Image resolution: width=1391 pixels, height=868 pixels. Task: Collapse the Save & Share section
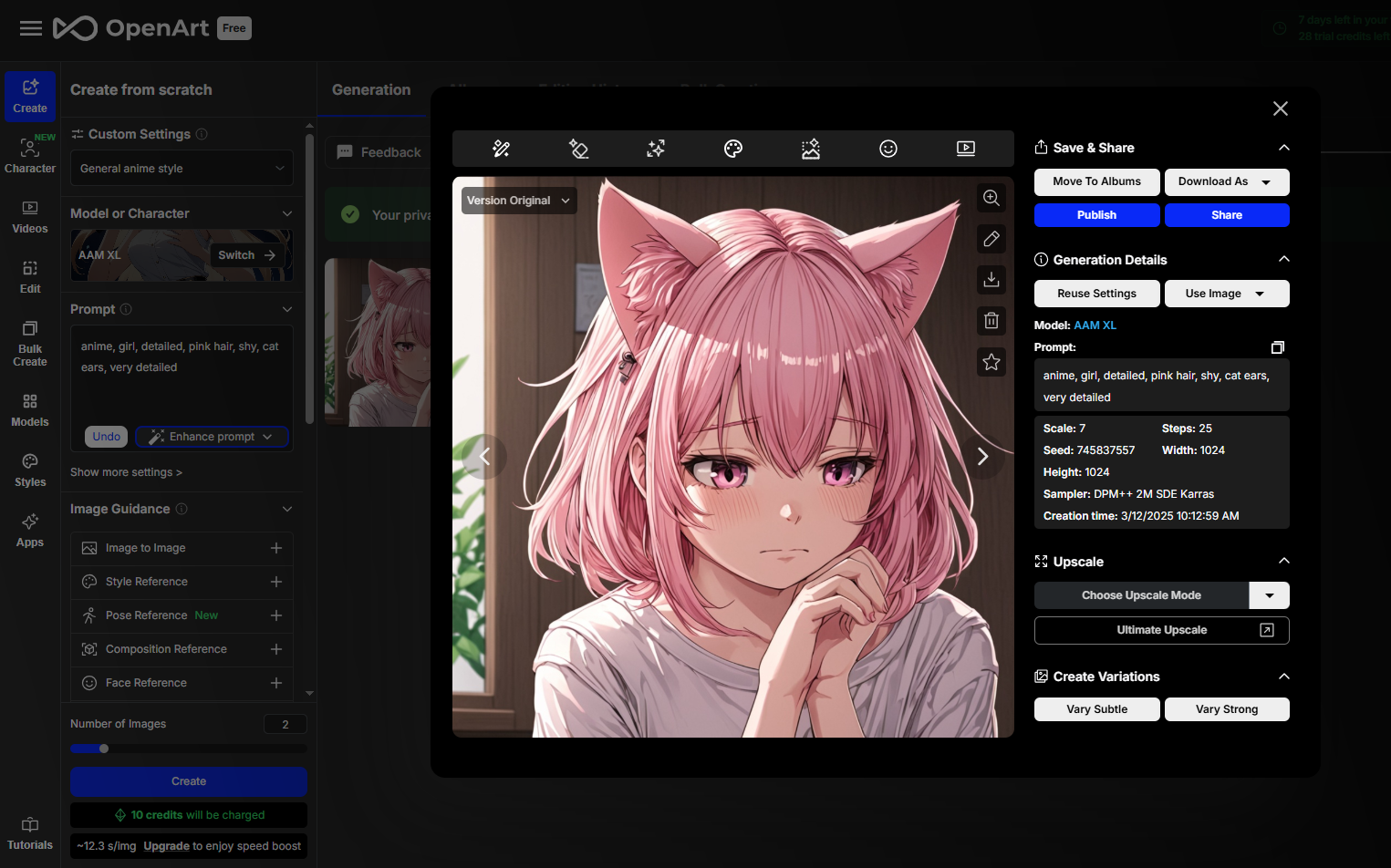coord(1284,148)
